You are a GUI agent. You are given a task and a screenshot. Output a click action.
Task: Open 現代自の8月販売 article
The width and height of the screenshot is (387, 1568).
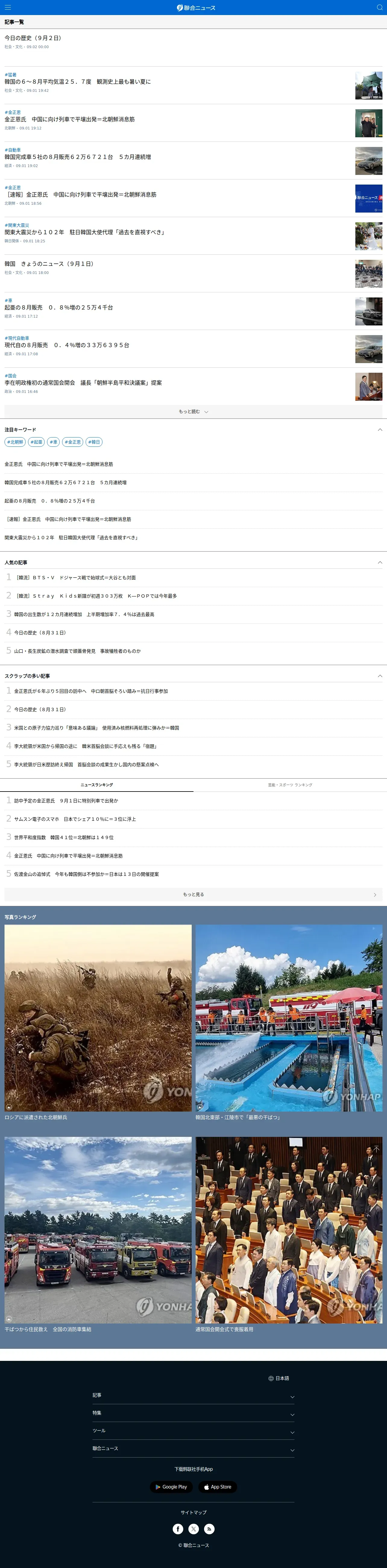(x=67, y=345)
